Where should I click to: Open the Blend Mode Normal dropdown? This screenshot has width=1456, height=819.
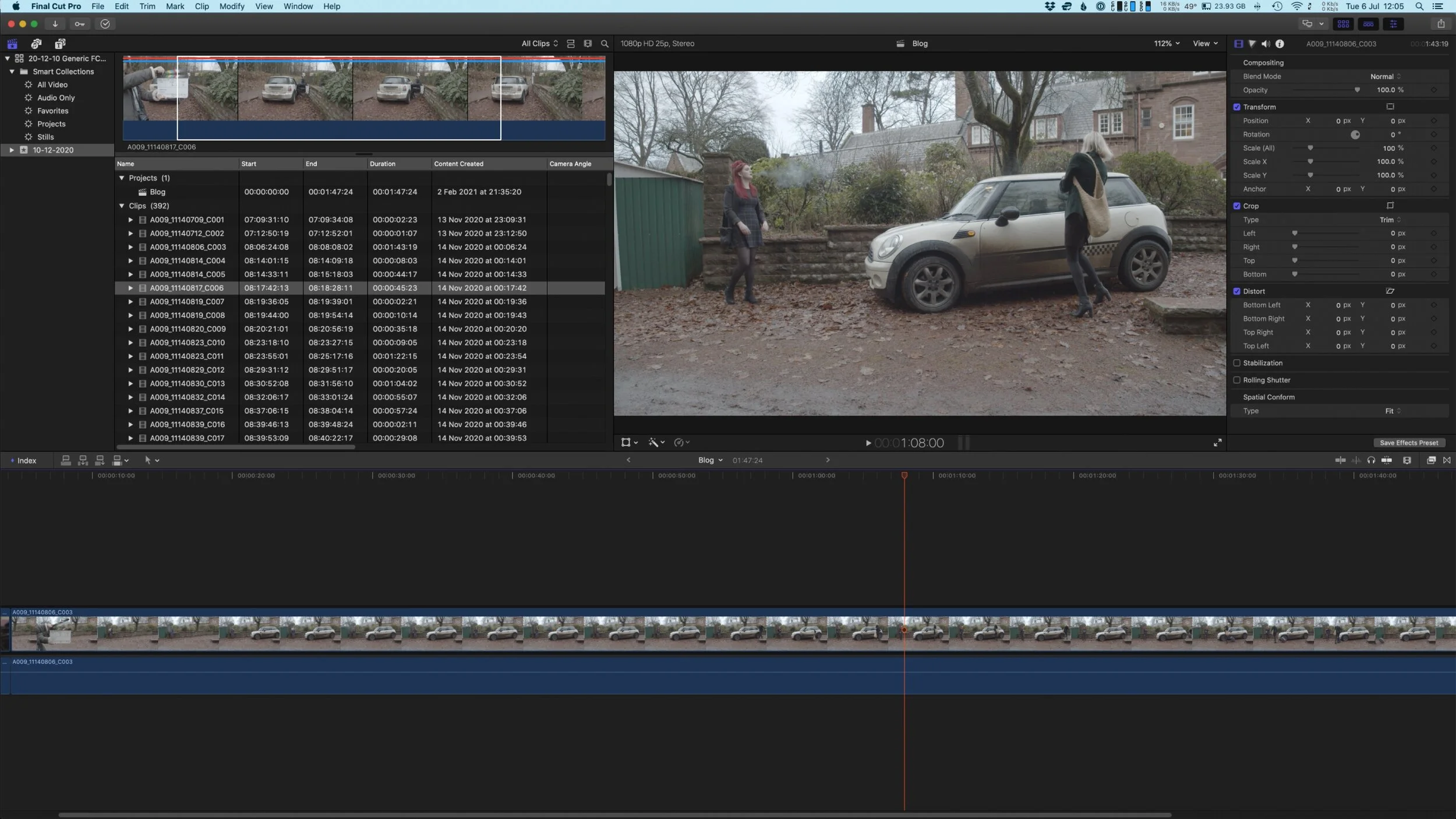click(x=1386, y=76)
